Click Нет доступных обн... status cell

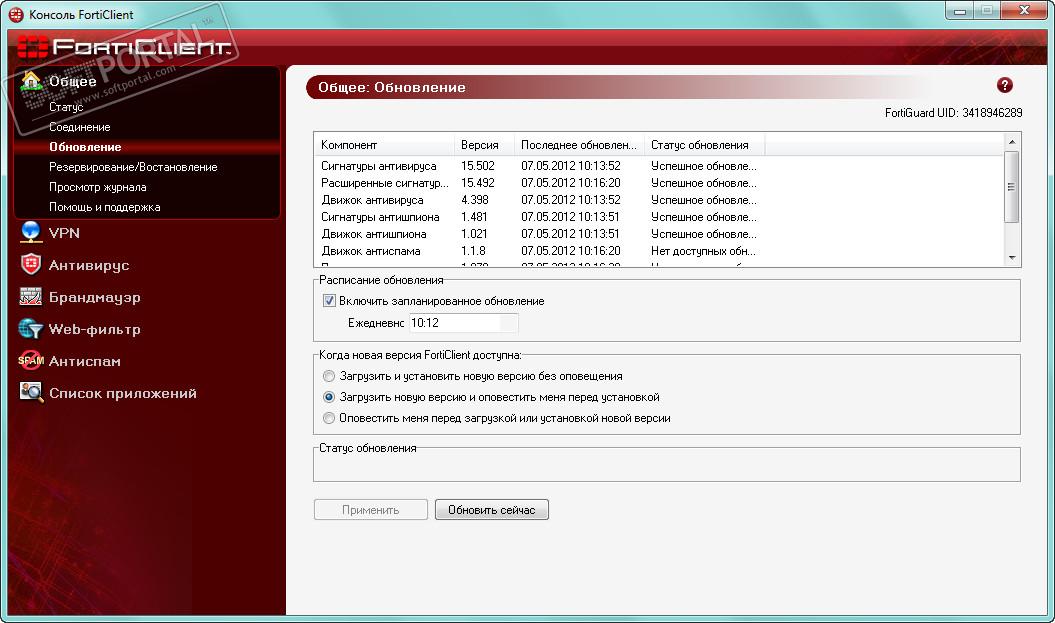(x=703, y=251)
